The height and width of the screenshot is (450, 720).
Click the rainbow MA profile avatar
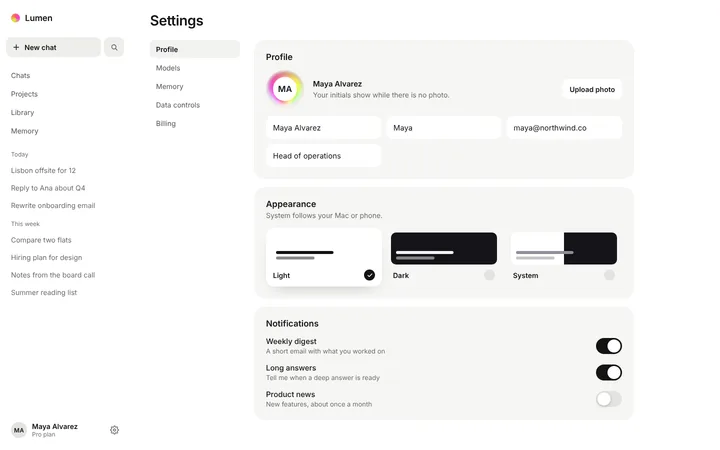tap(285, 89)
